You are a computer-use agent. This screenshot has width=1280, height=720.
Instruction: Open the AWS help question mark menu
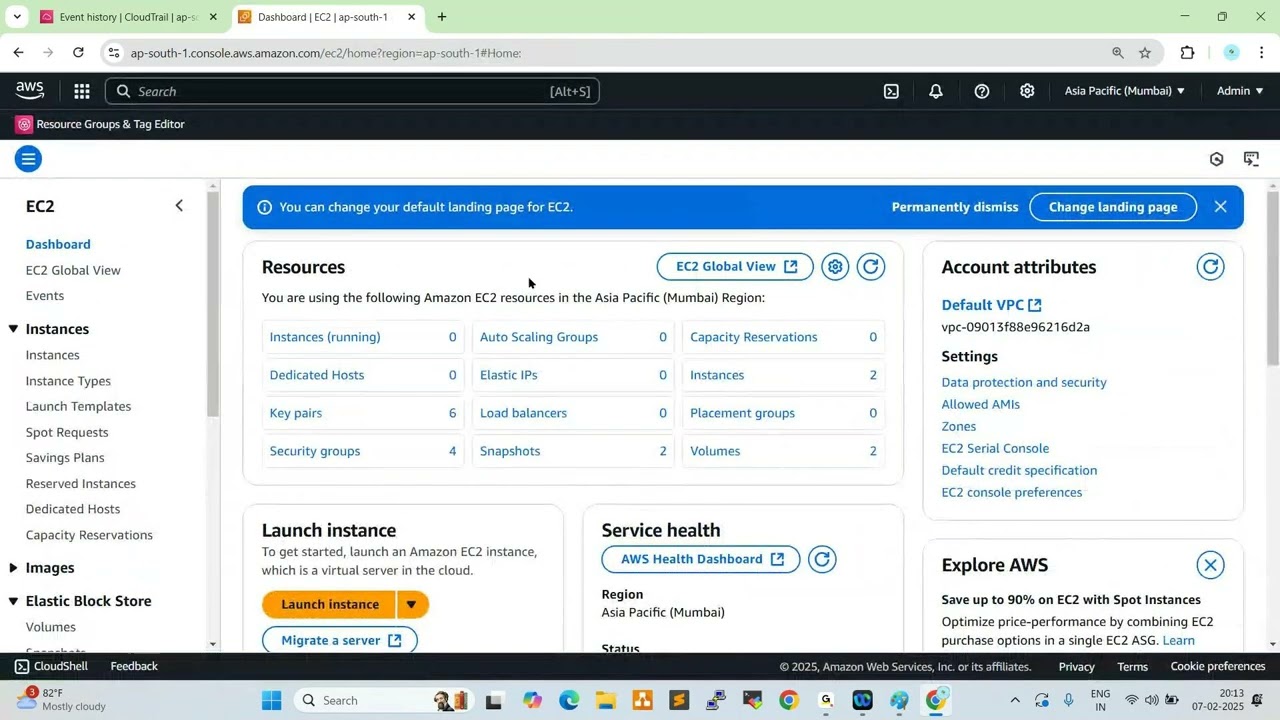pyautogui.click(x=982, y=91)
